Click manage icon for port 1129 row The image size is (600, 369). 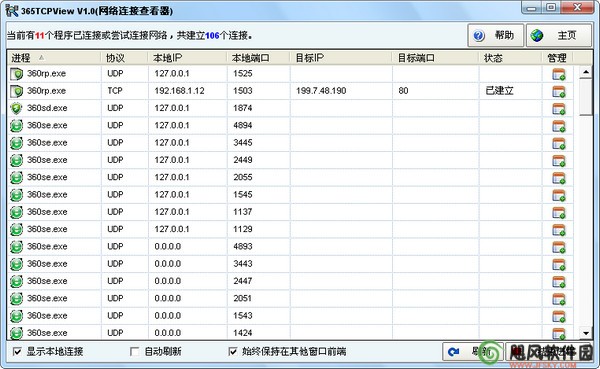[558, 230]
